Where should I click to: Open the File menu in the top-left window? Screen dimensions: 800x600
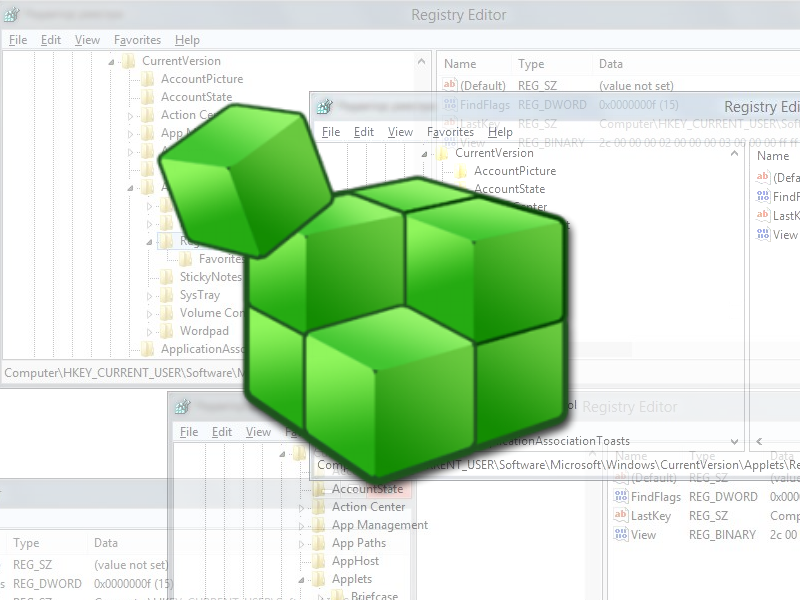[x=18, y=40]
